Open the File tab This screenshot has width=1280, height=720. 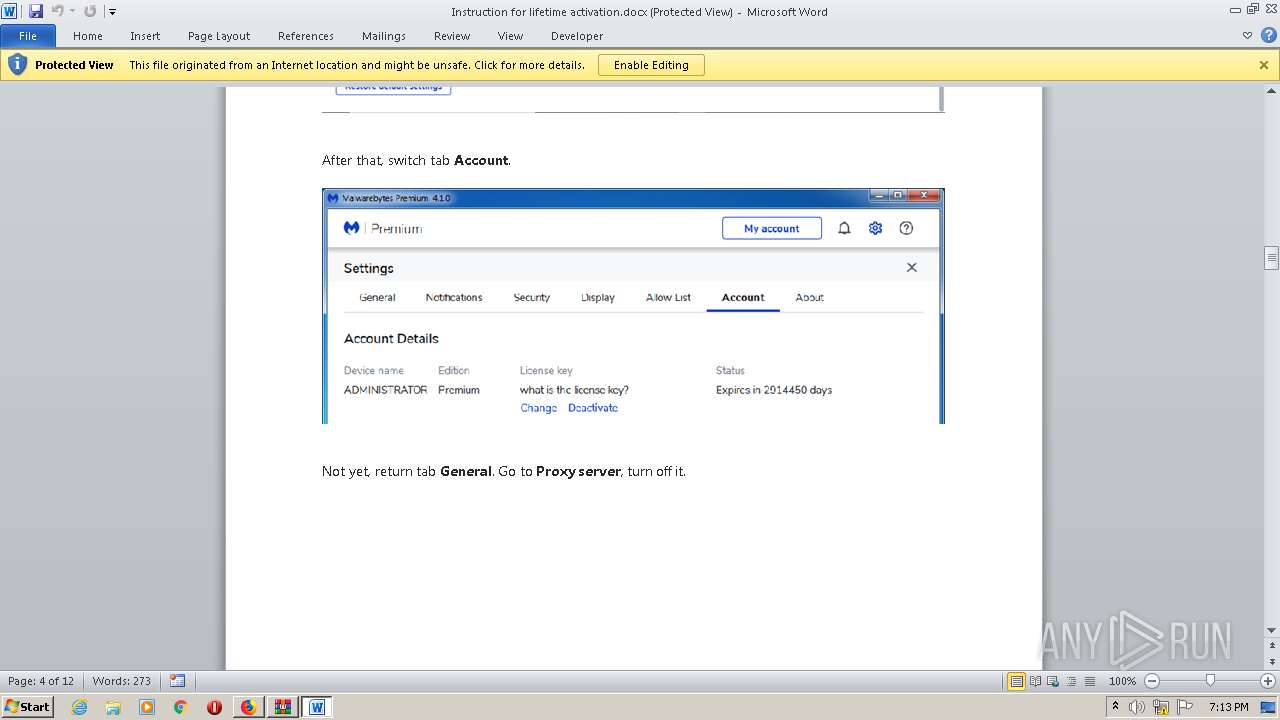pos(28,36)
